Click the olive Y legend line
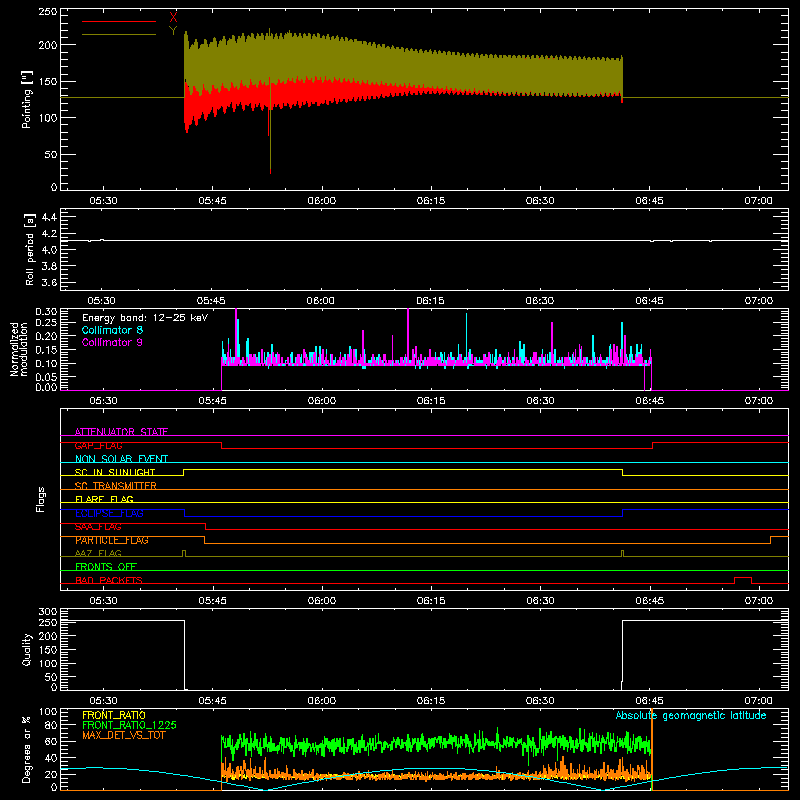This screenshot has height=800, width=800. click(119, 35)
